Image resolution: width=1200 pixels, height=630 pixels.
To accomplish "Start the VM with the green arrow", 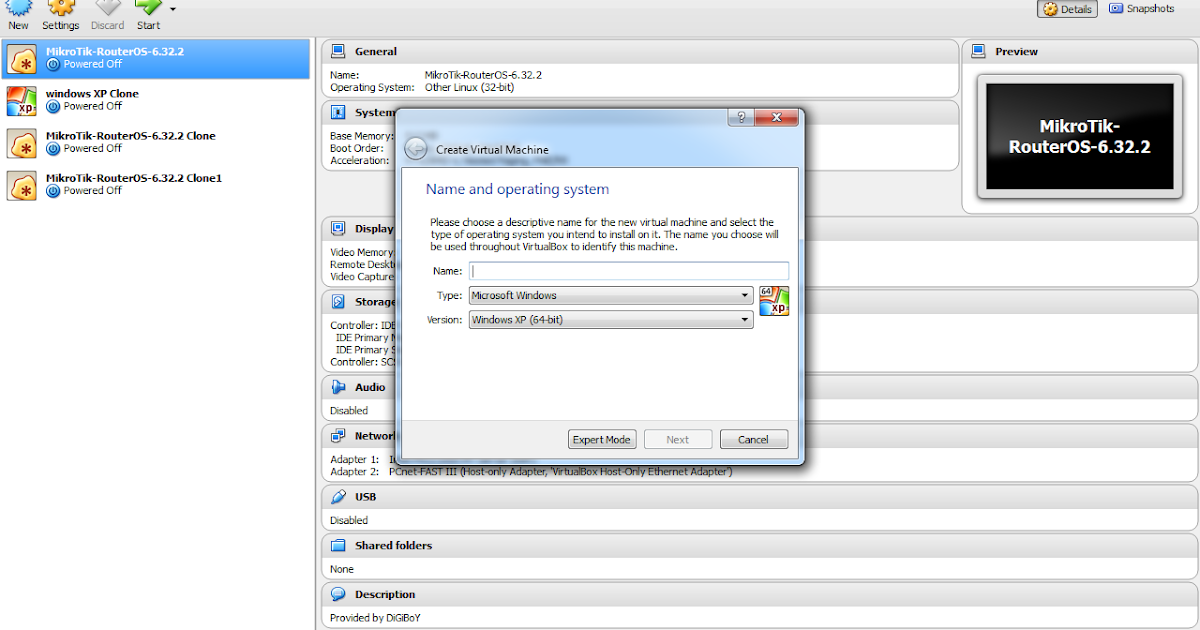I will coord(148,9).
